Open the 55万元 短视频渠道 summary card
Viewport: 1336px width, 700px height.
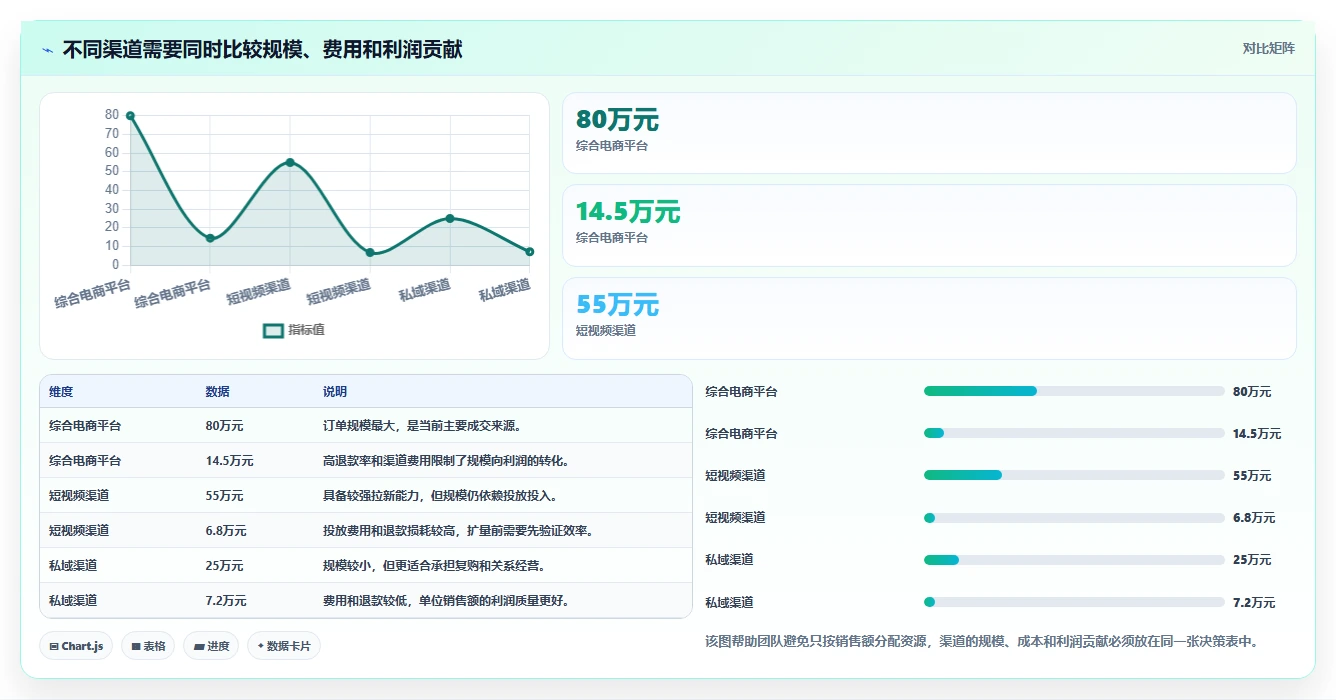929,318
